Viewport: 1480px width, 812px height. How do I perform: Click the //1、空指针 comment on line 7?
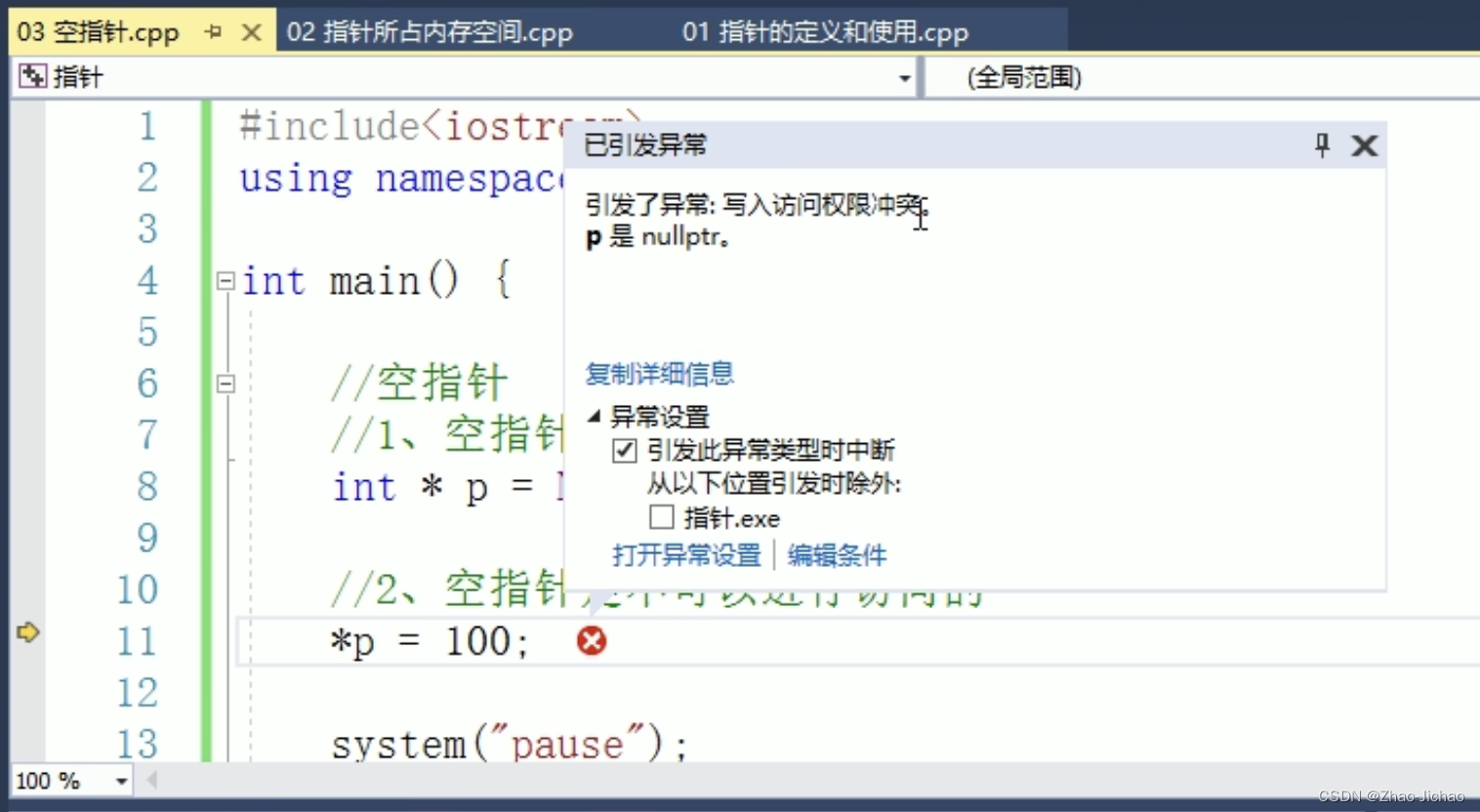pos(449,434)
